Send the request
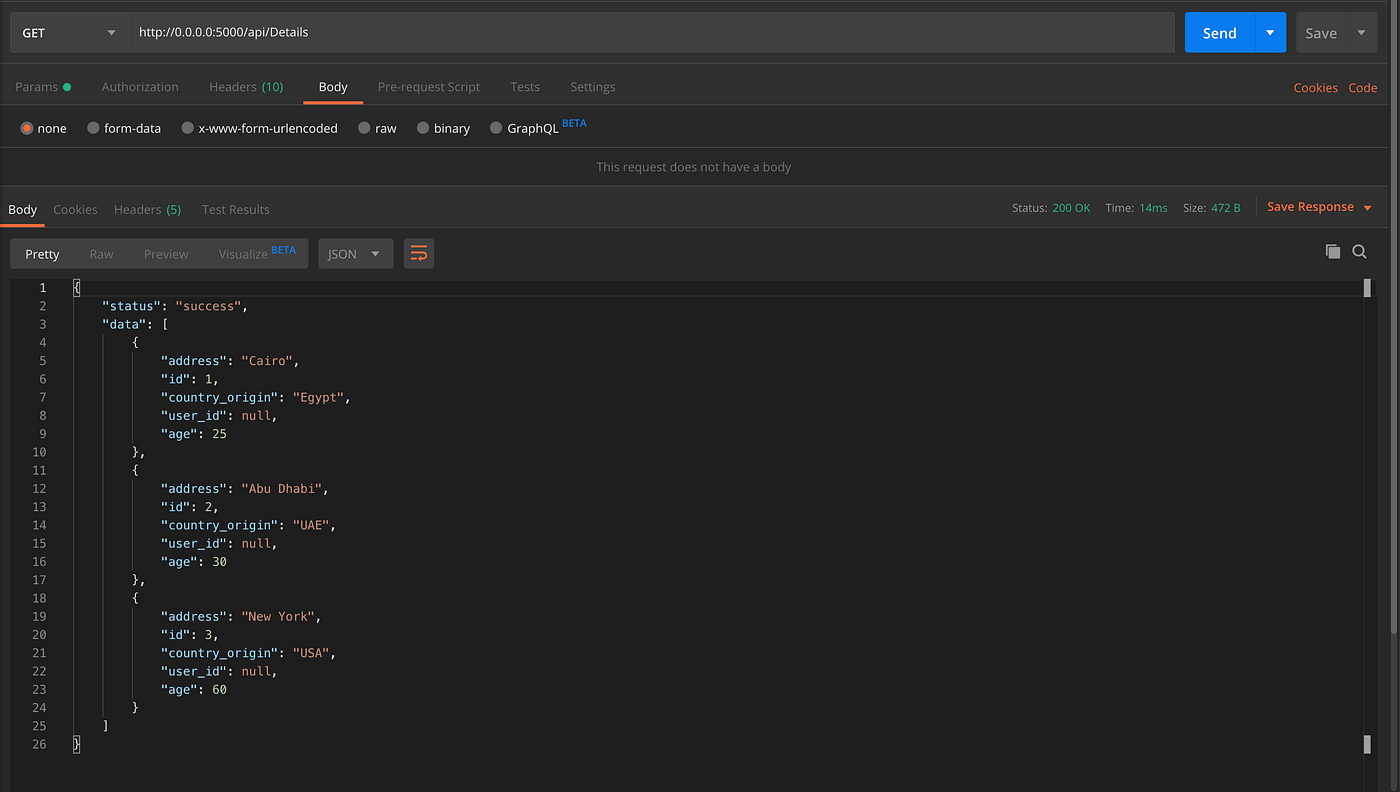Image resolution: width=1400 pixels, height=792 pixels. tap(1220, 33)
